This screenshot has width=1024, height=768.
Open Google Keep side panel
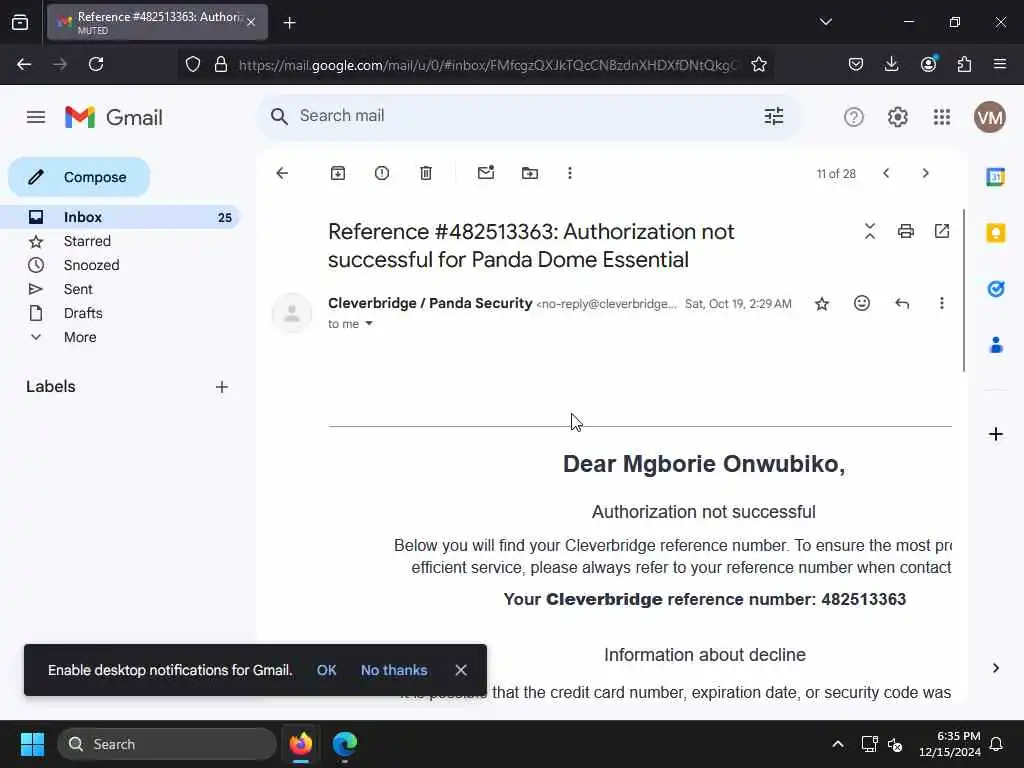(995, 233)
